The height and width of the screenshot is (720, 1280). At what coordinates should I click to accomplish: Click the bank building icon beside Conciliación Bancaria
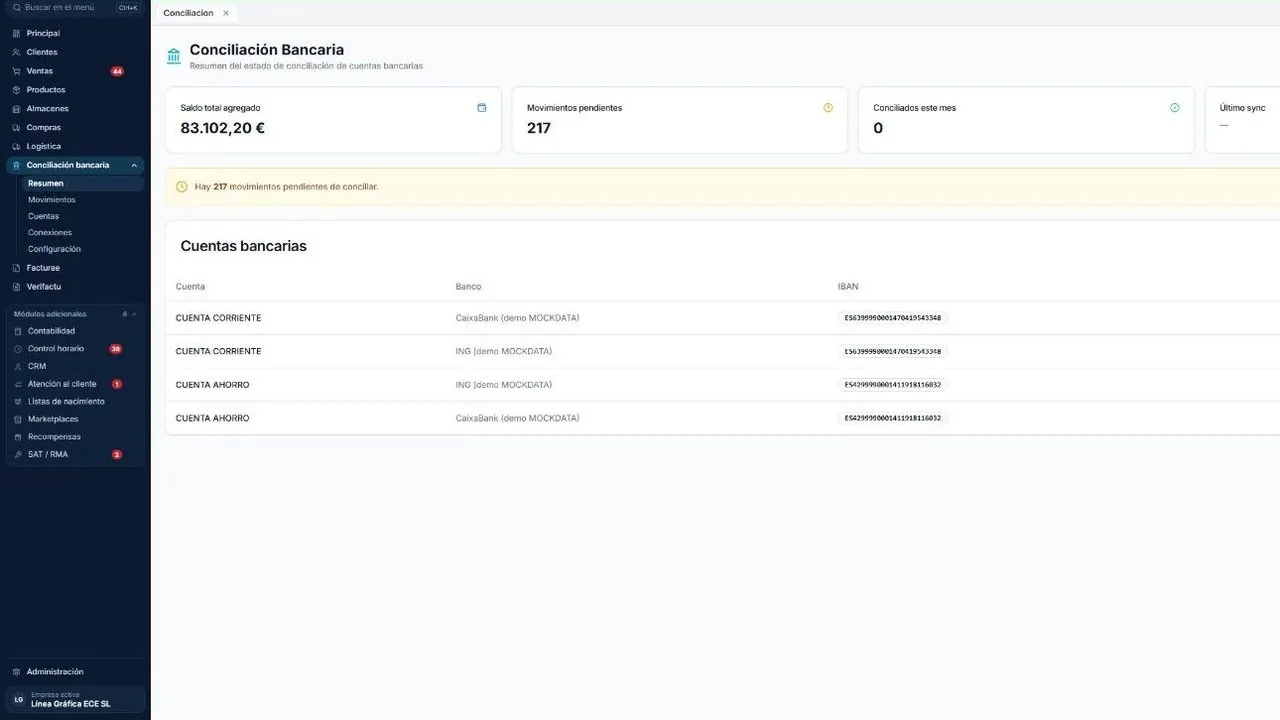174,56
